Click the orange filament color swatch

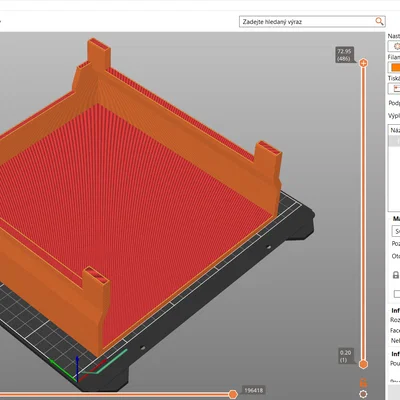pyautogui.click(x=395, y=67)
